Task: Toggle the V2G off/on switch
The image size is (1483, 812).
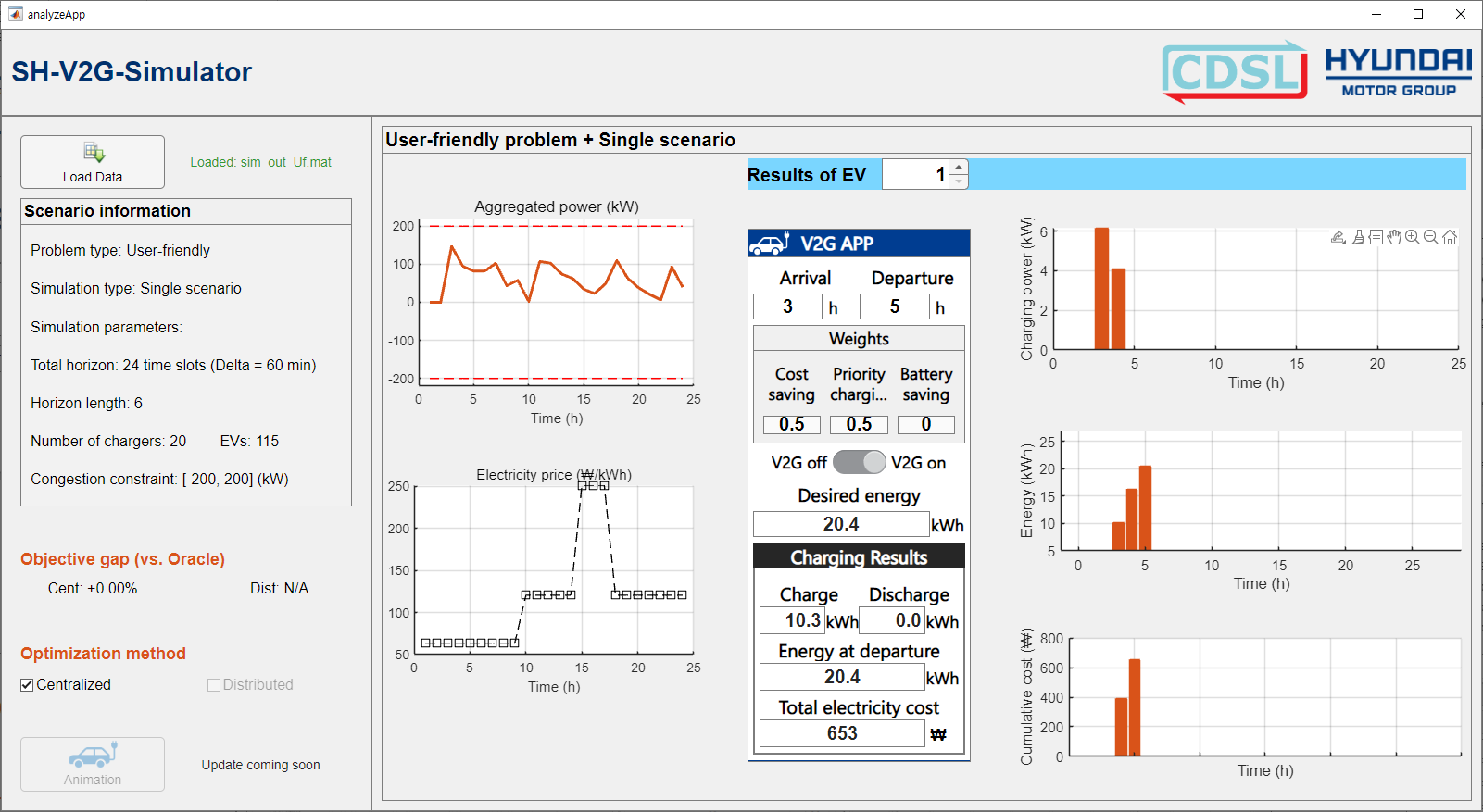Action: pyautogui.click(x=860, y=462)
